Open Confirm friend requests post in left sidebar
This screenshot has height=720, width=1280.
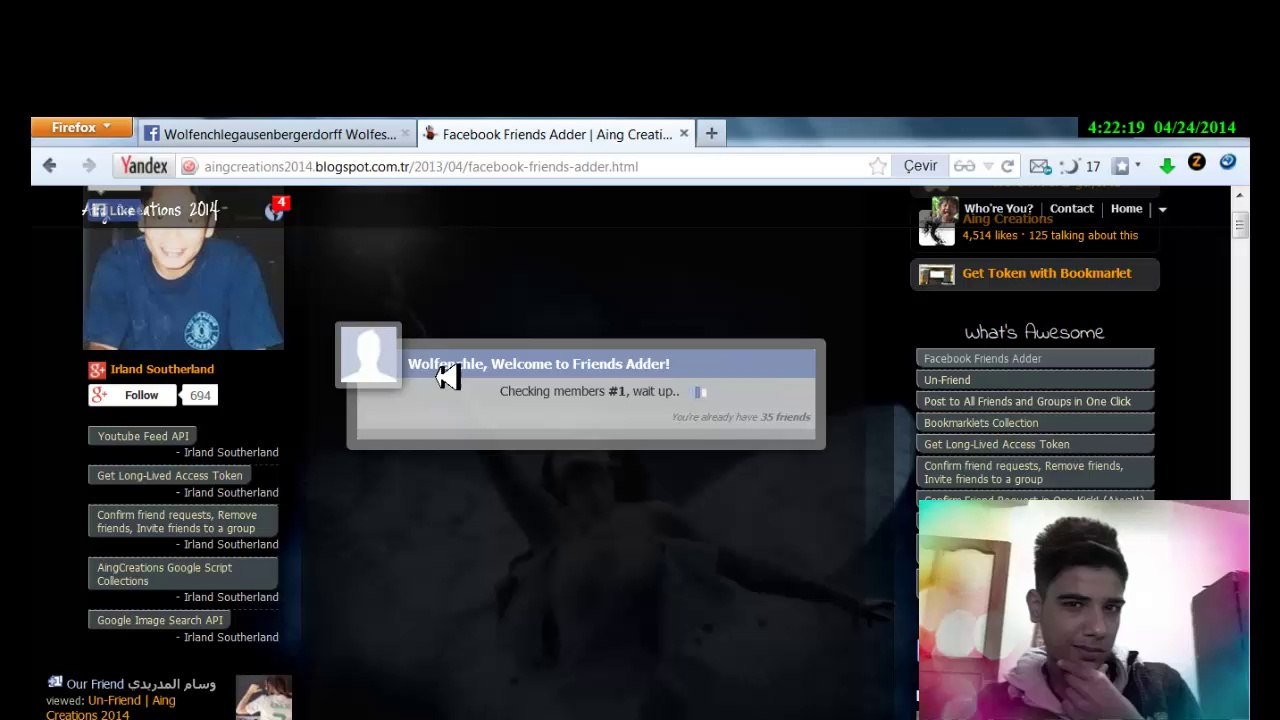(x=183, y=522)
